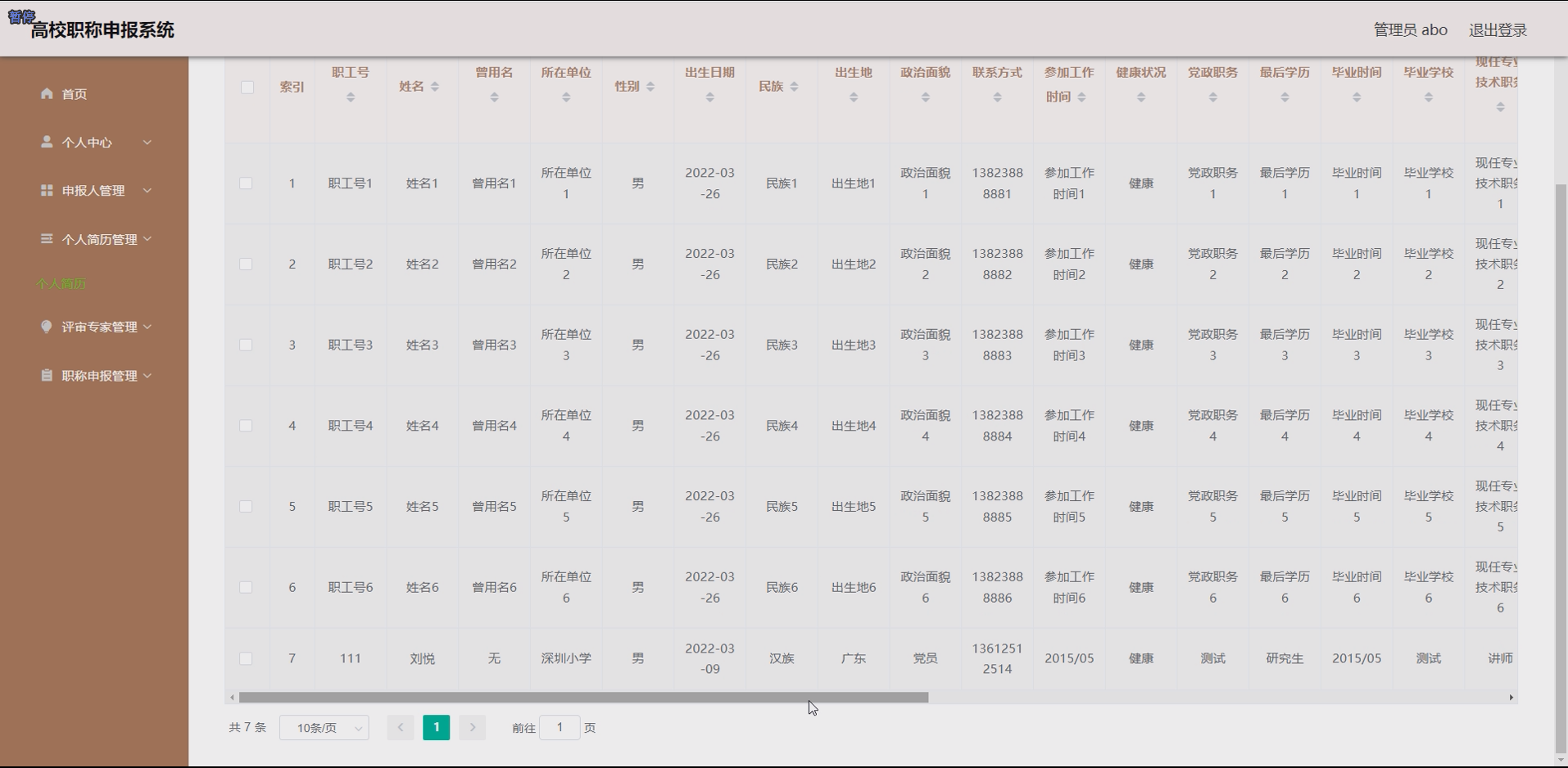Viewport: 1568px width, 768px height.
Task: Expand the 职称申报管理 submenu chevron
Action: [x=147, y=375]
